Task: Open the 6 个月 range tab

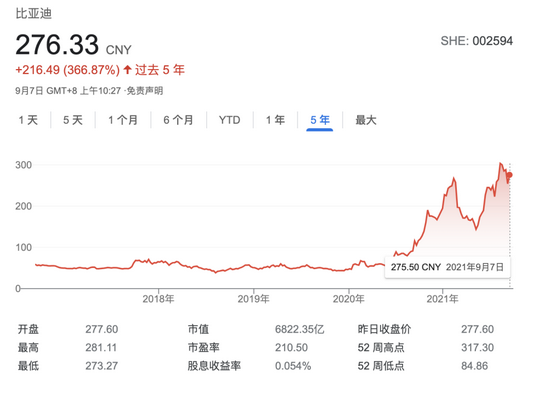Action: 179,120
